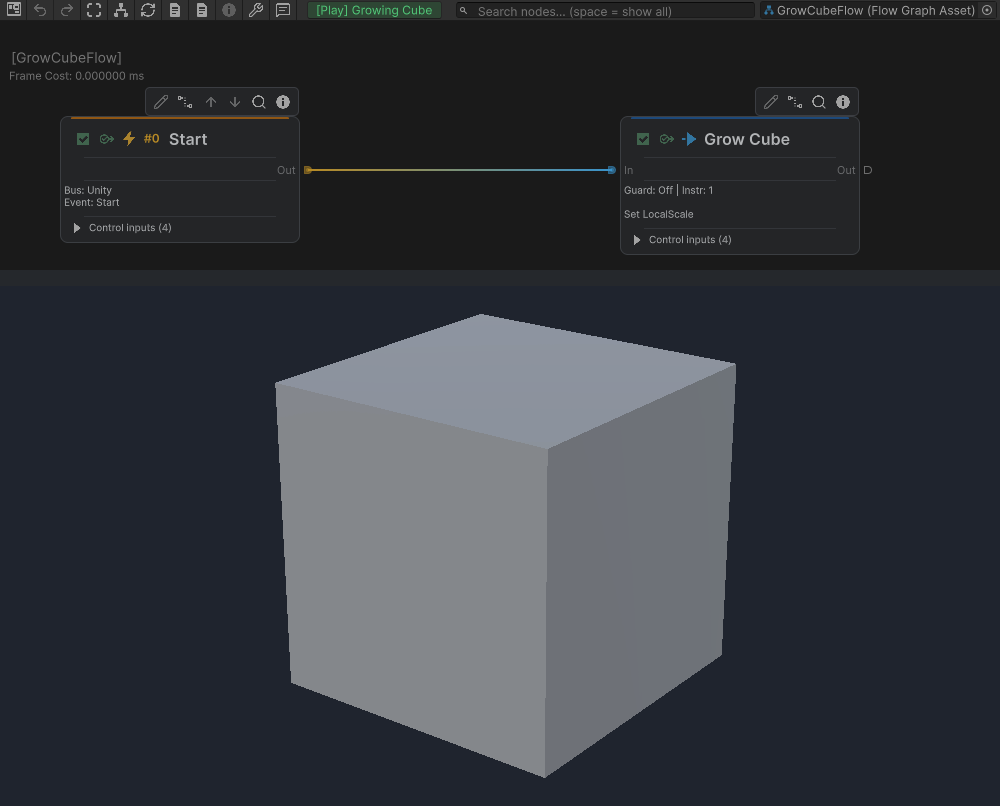Click the [Play] Growing Cube button
1000x806 pixels.
click(374, 10)
